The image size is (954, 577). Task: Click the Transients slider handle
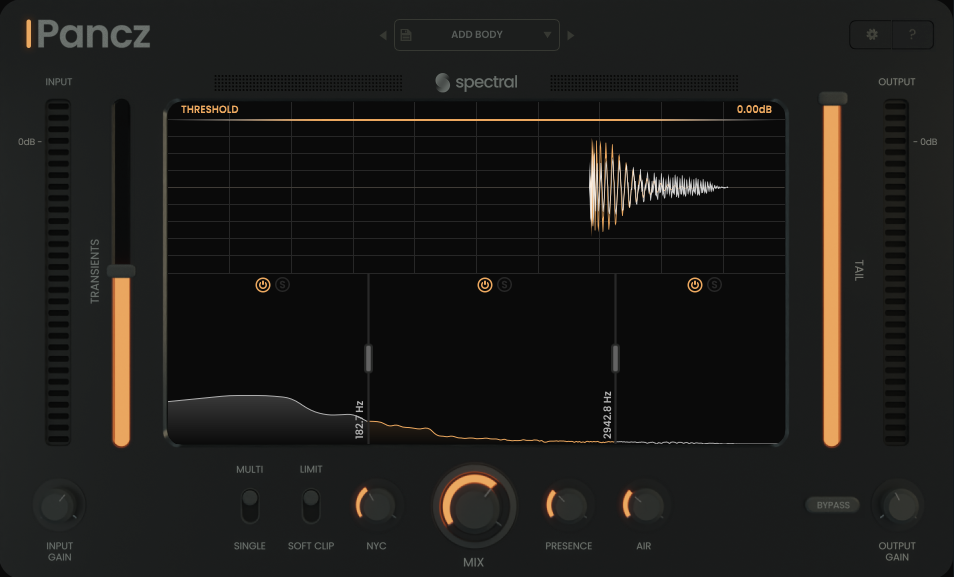pos(121,271)
